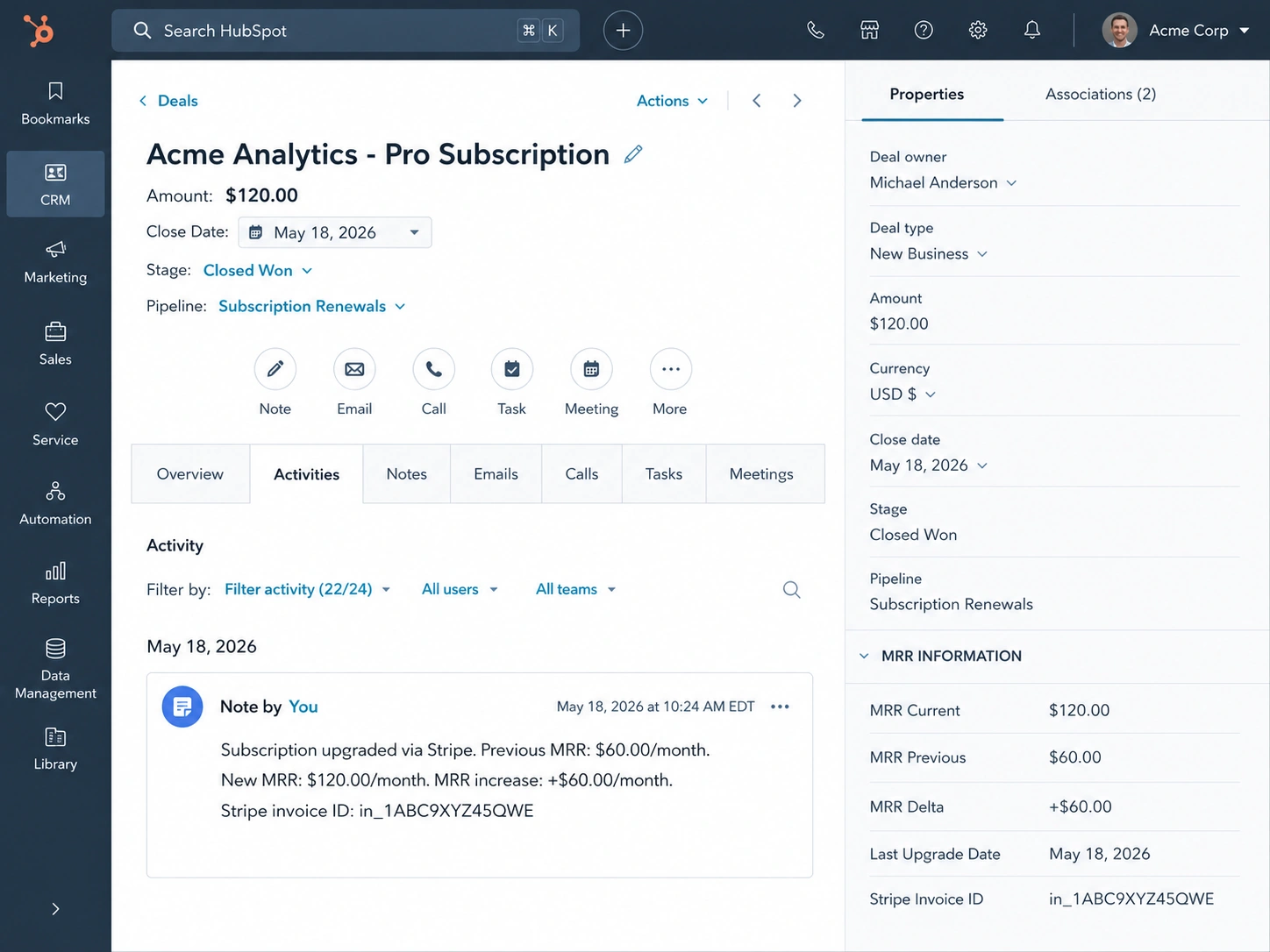The width and height of the screenshot is (1270, 952).
Task: Switch to the Tasks tab
Action: (663, 474)
